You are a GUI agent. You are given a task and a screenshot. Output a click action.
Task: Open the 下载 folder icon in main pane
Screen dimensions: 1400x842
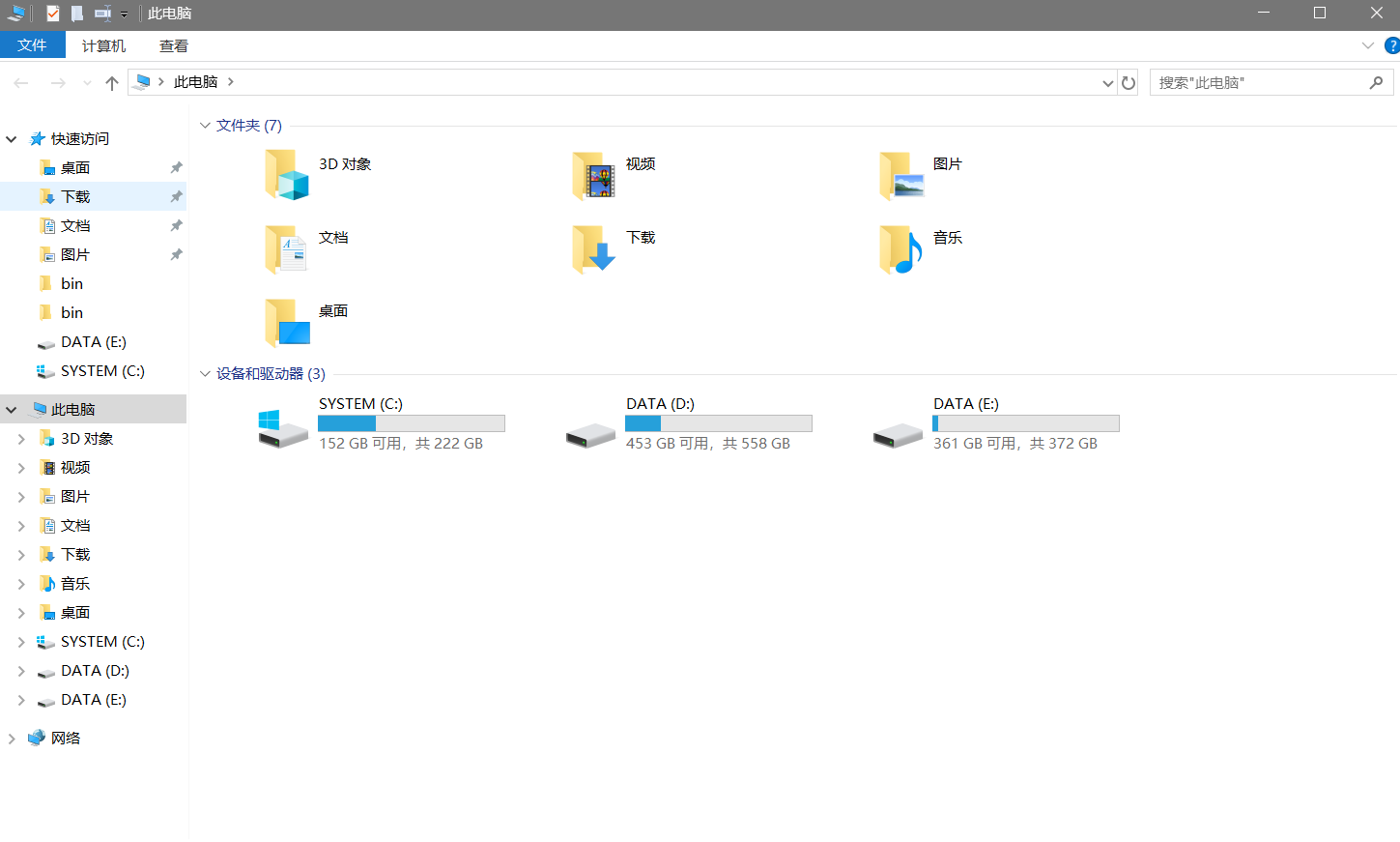[x=593, y=248]
